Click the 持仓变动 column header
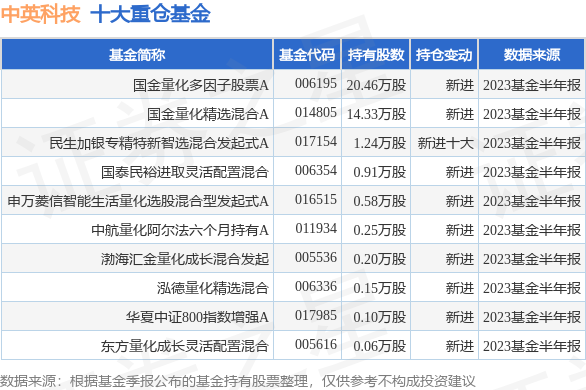Image resolution: width=586 pixels, height=390 pixels. [x=444, y=55]
